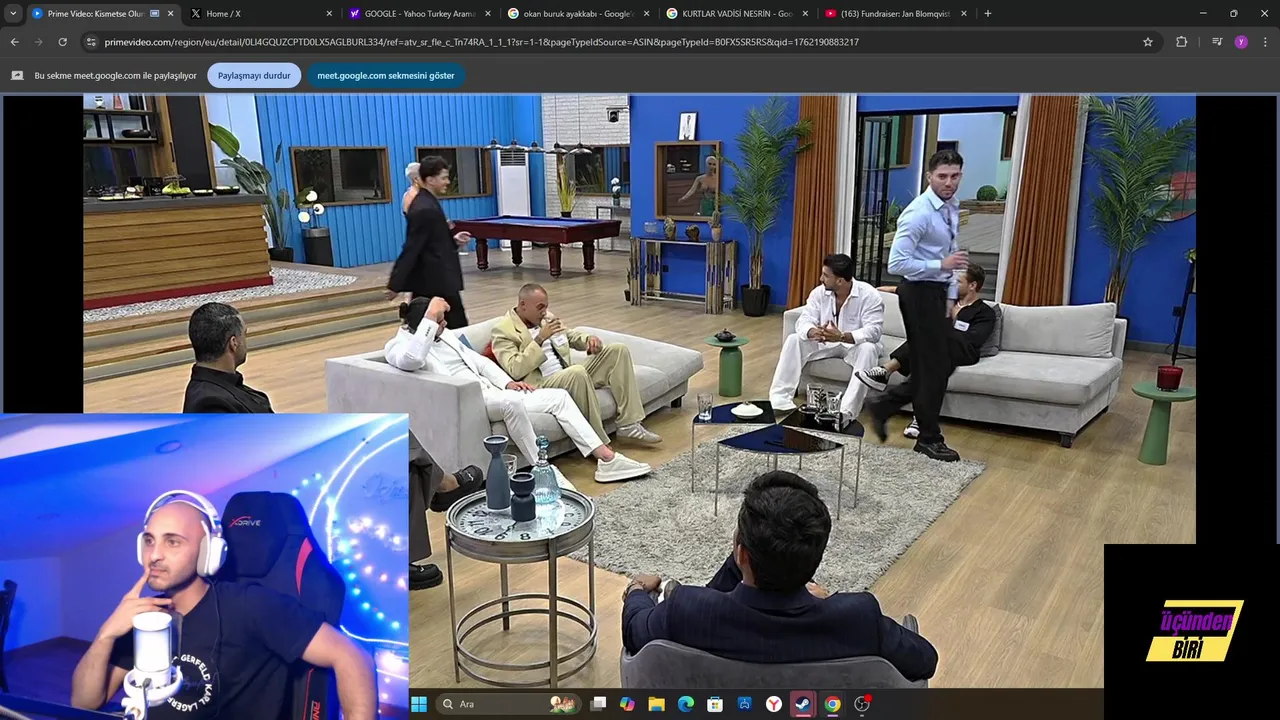
Task: Click the primevideo.com URL address bar
Action: click(x=480, y=42)
